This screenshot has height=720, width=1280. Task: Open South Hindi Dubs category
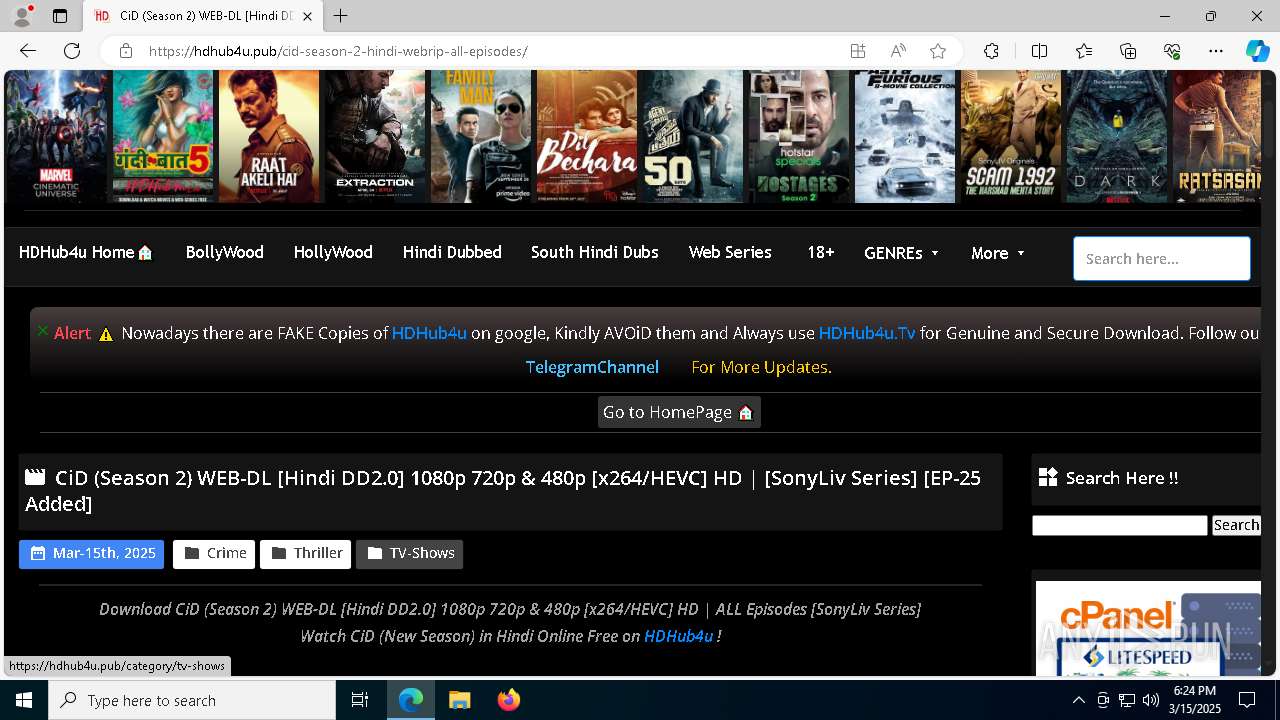click(594, 253)
